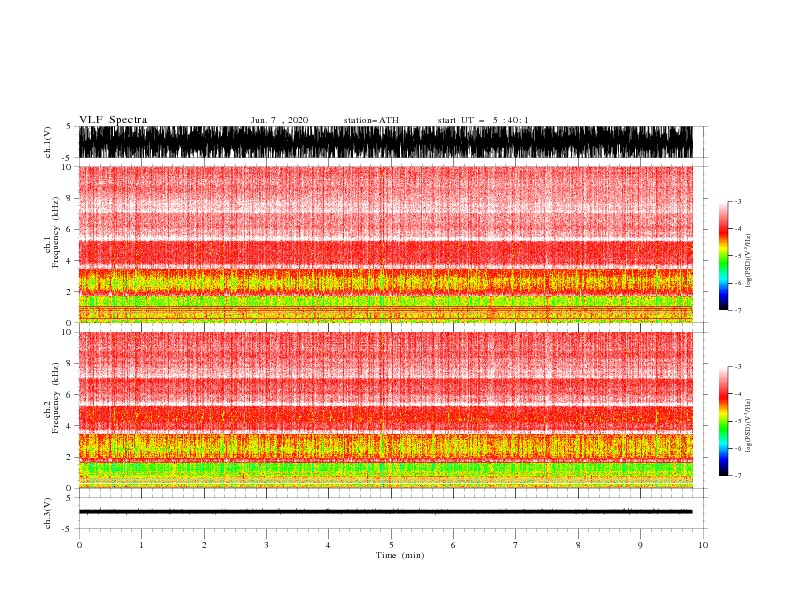Click the '7' tick on time axis
Viewport: 792px width, 612px height.
coord(516,545)
